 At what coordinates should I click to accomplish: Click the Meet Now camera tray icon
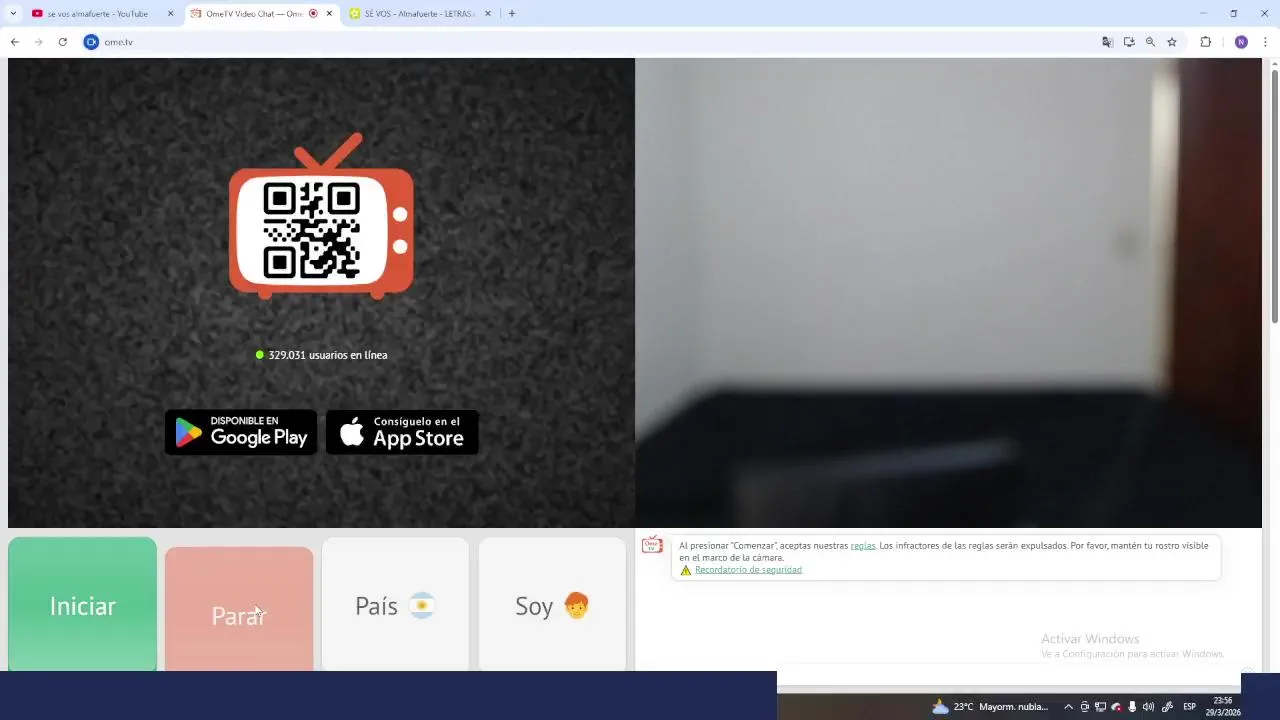1084,707
